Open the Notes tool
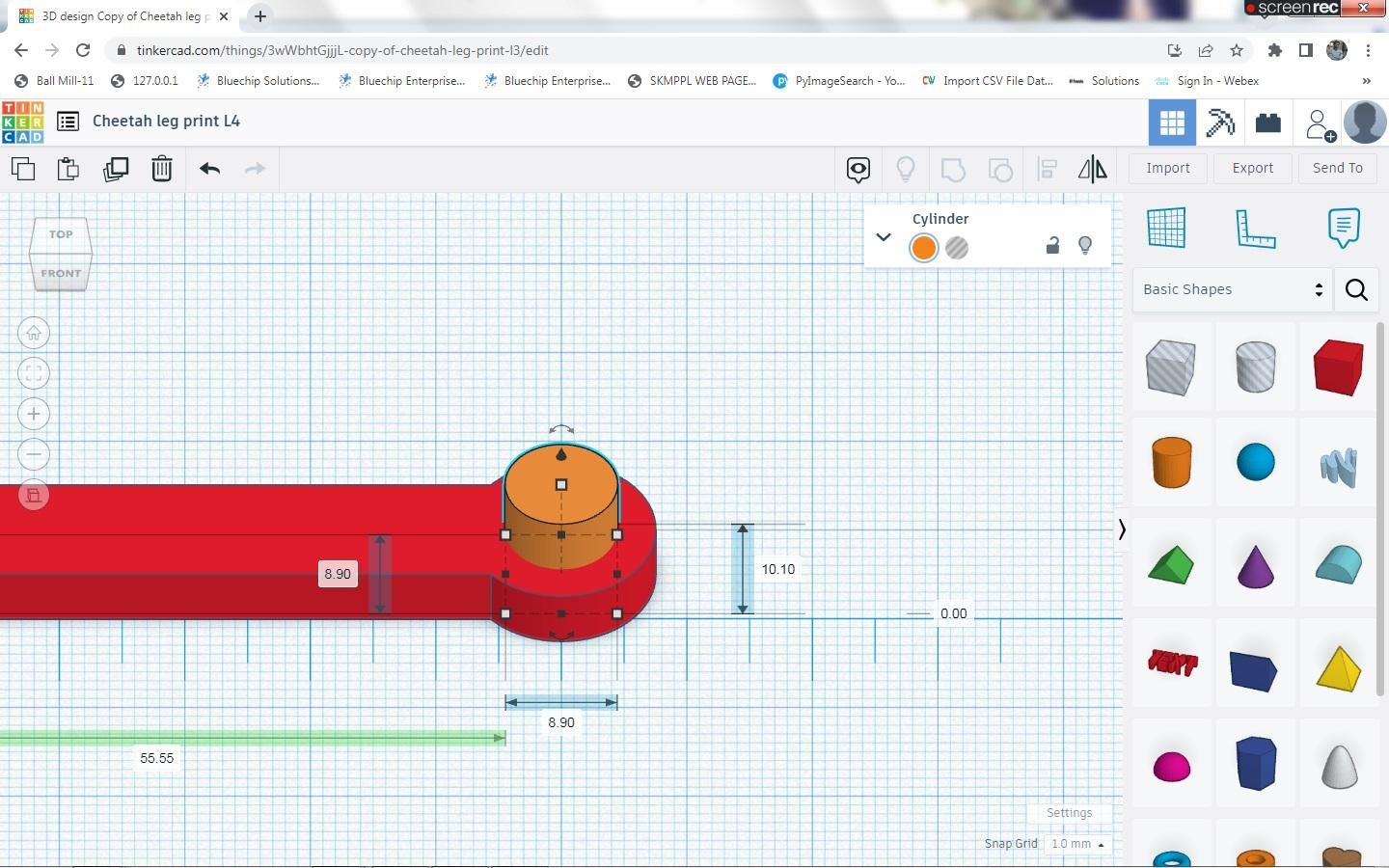 click(1344, 228)
